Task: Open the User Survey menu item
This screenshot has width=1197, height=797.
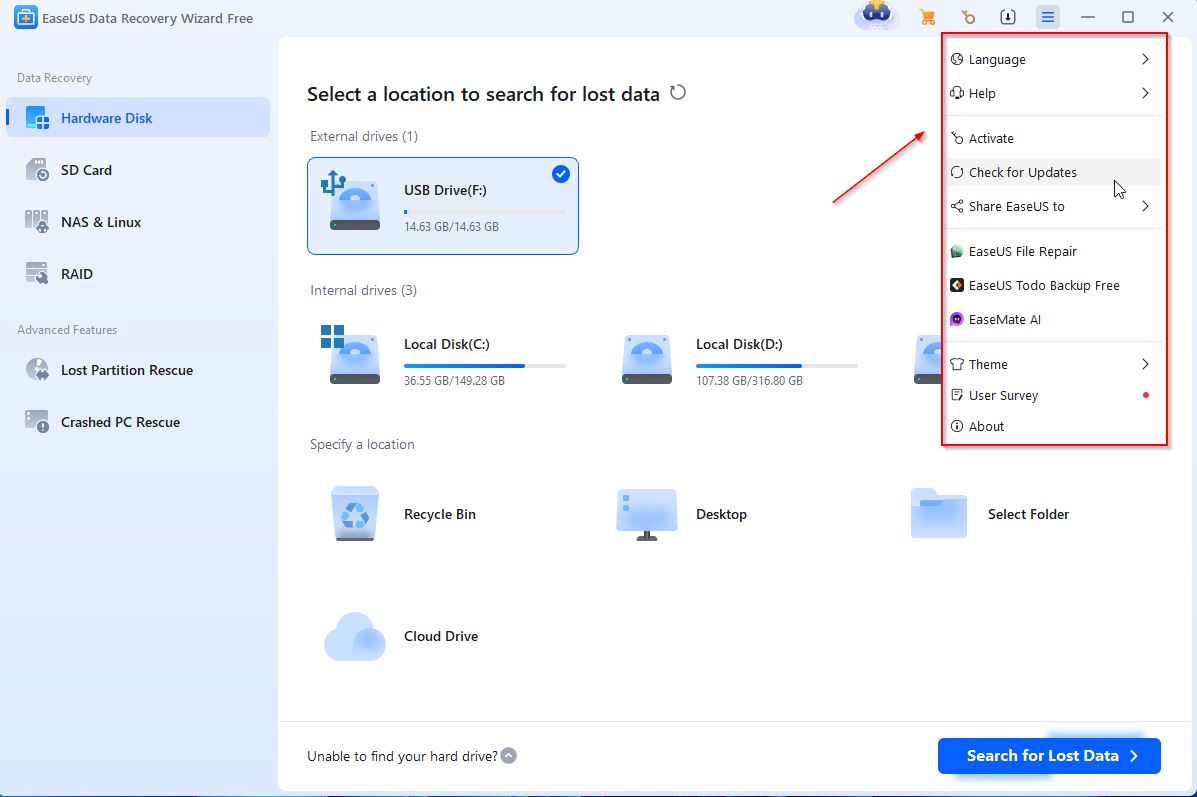Action: 1053,395
